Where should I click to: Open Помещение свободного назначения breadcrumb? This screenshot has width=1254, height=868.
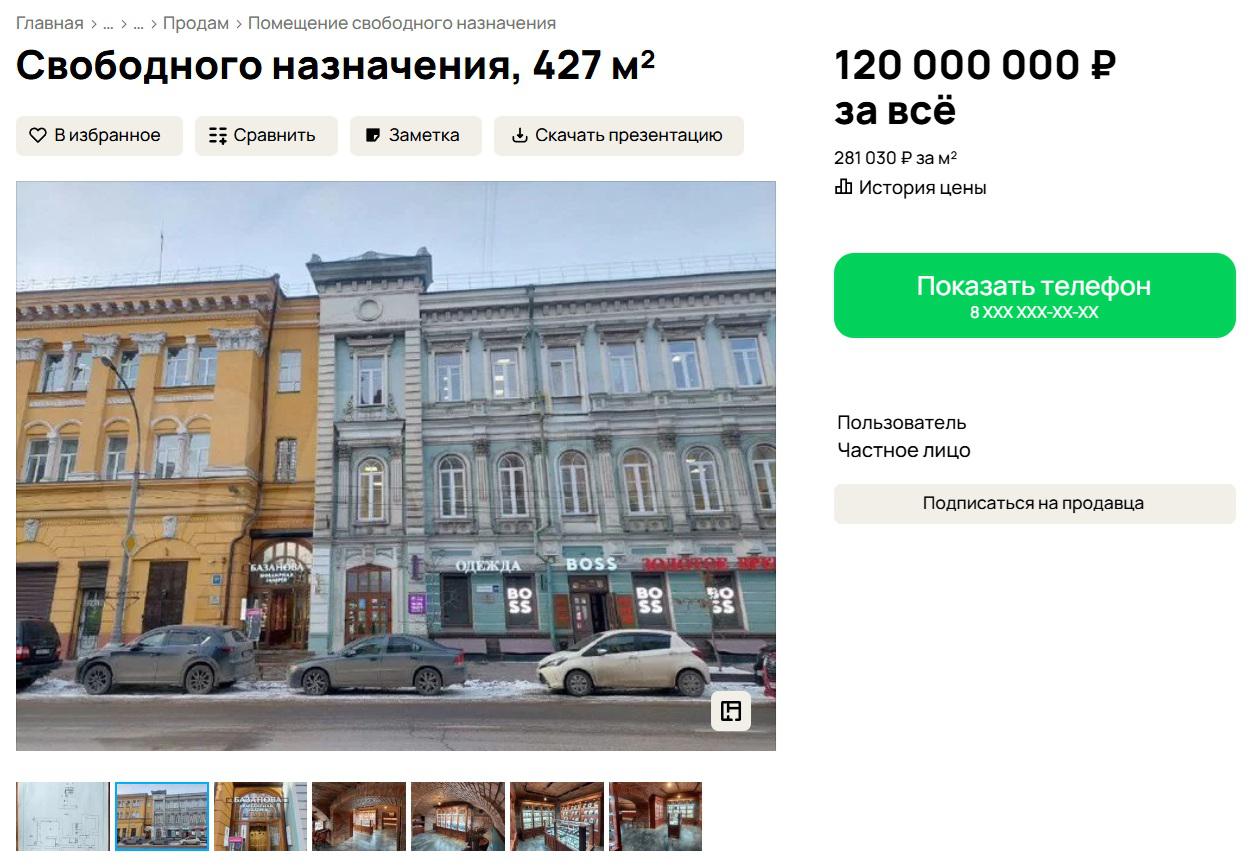[402, 23]
